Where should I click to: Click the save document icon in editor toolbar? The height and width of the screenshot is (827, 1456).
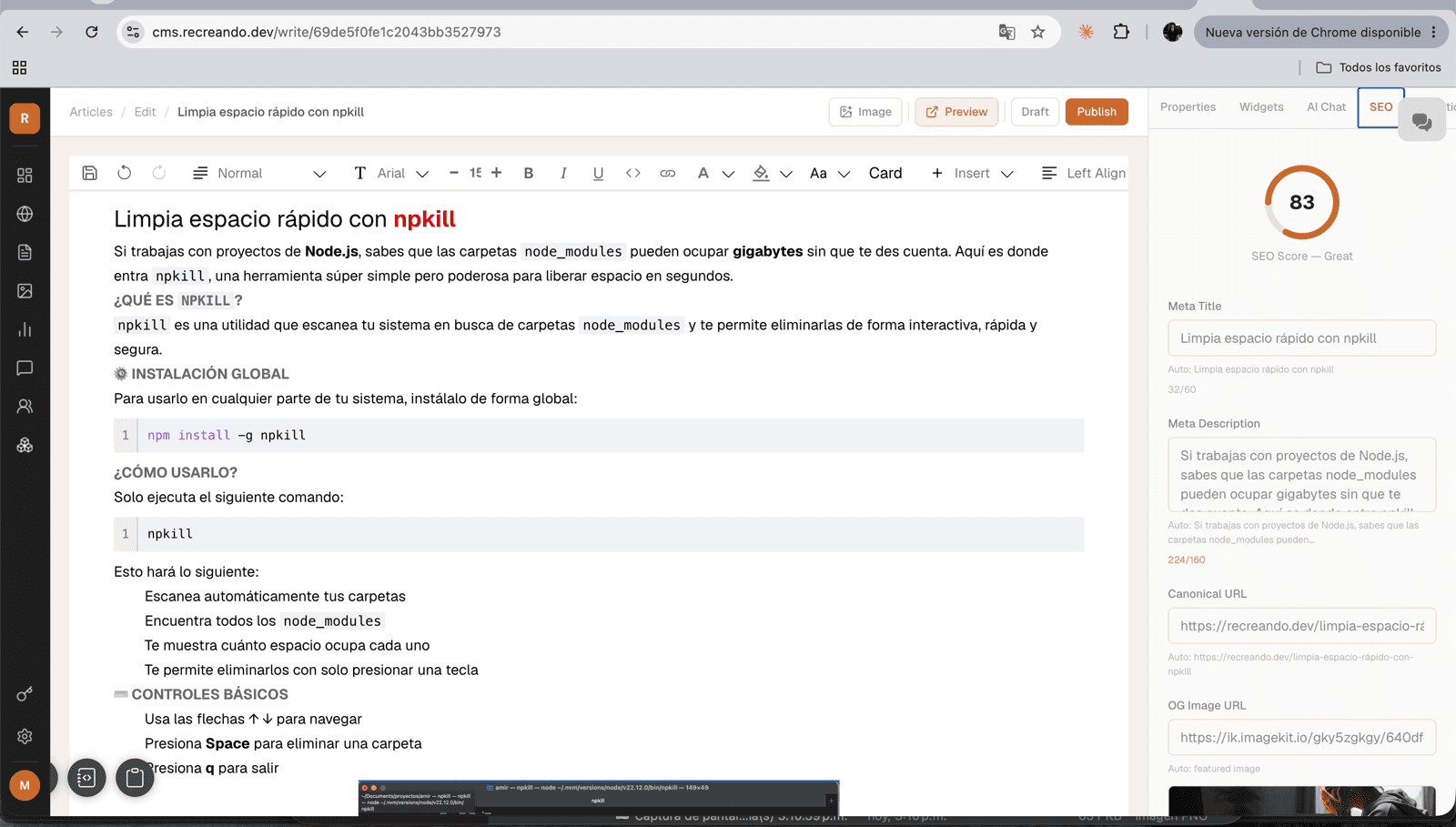coord(89,173)
